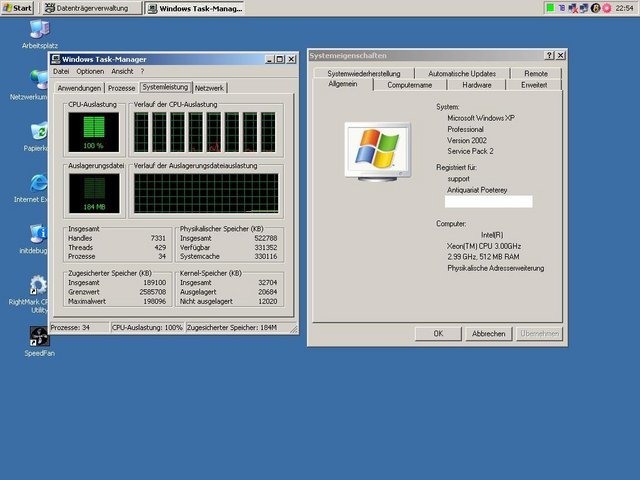The image size is (640, 480).
Task: Click the Task-Manager title bar icon
Action: click(x=56, y=59)
